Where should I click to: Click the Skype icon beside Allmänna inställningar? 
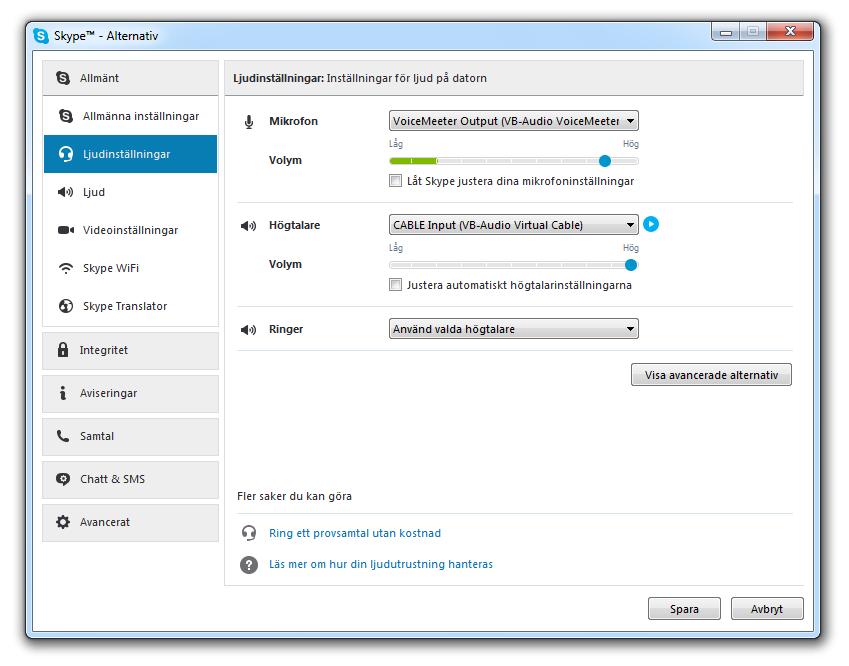pos(66,116)
